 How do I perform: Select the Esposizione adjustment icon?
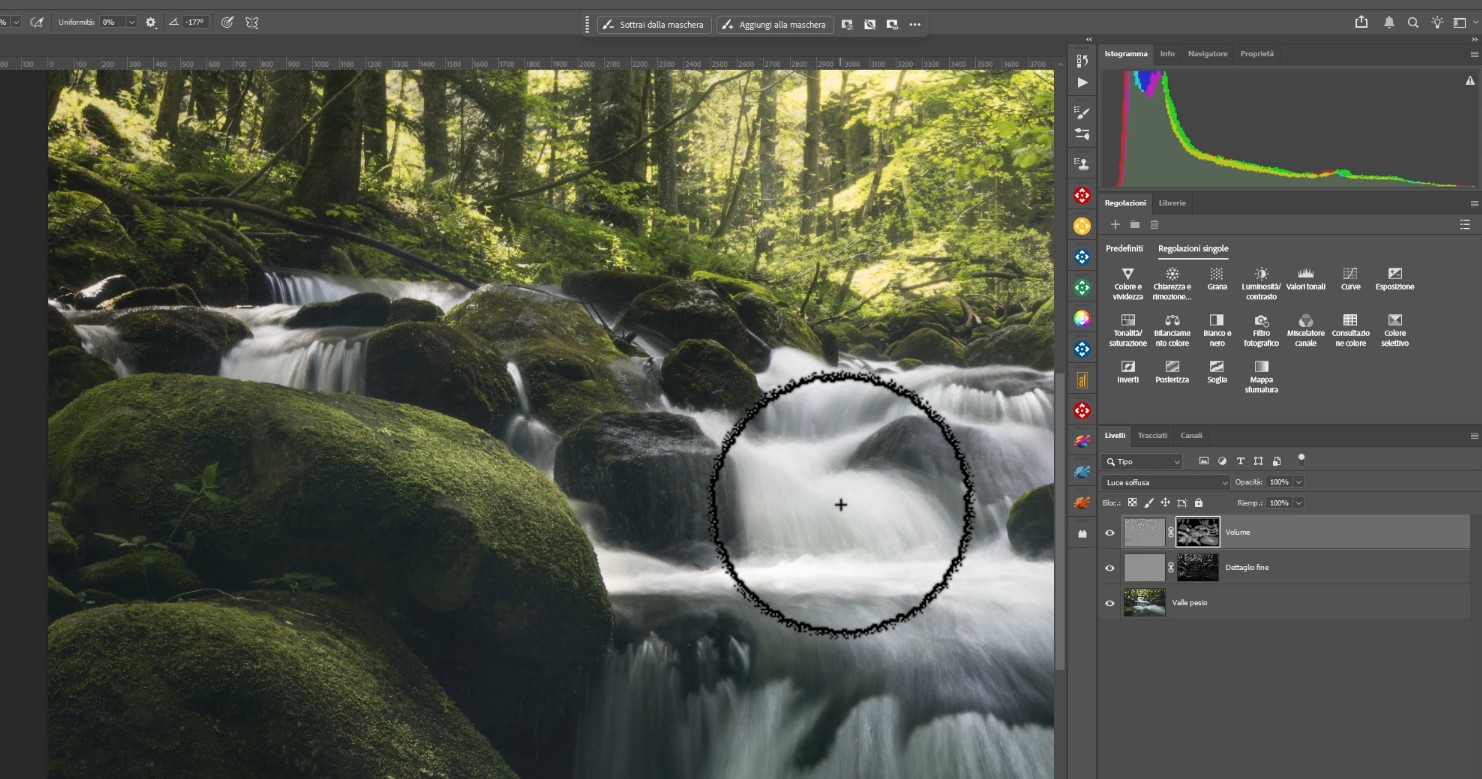tap(1395, 273)
